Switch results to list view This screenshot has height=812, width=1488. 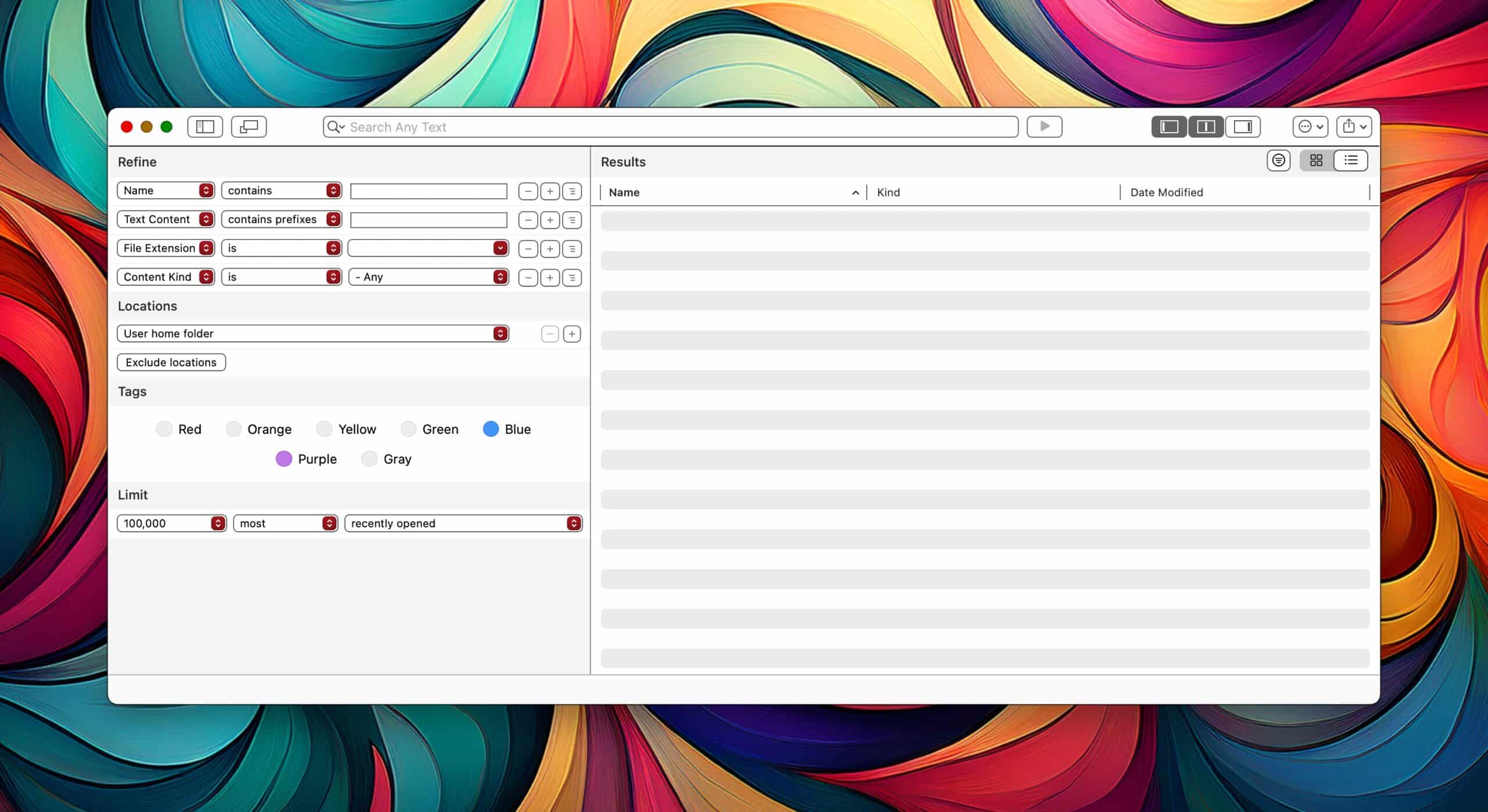[x=1351, y=160]
